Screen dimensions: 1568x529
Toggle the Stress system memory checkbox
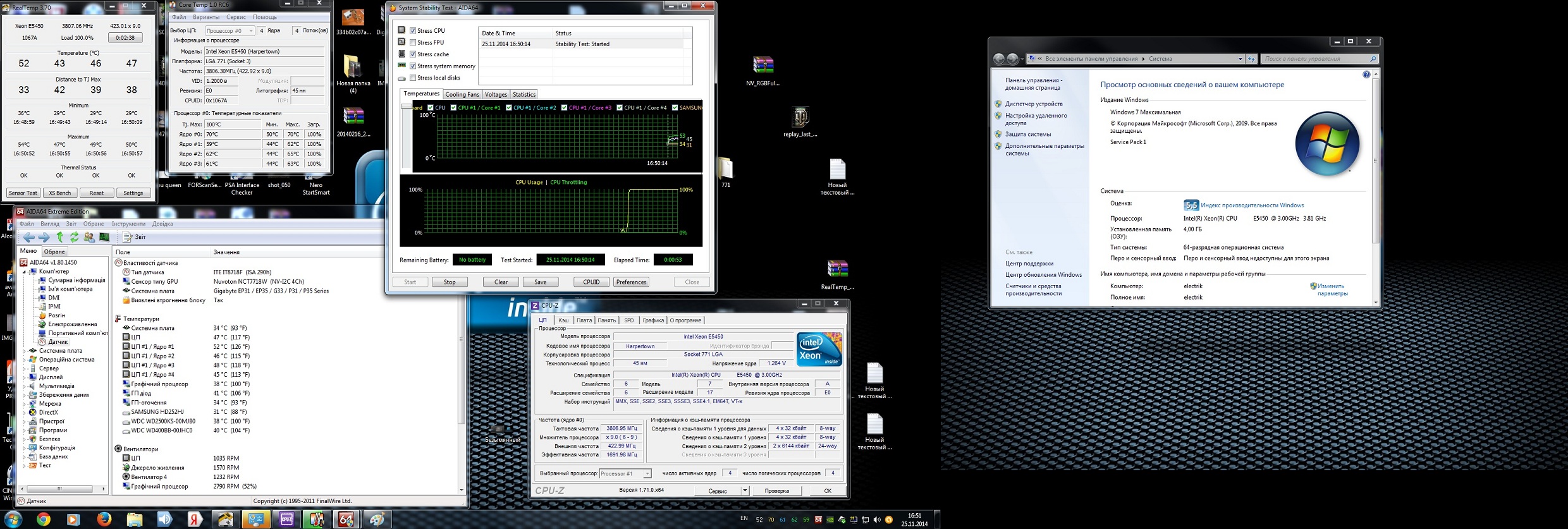point(413,66)
